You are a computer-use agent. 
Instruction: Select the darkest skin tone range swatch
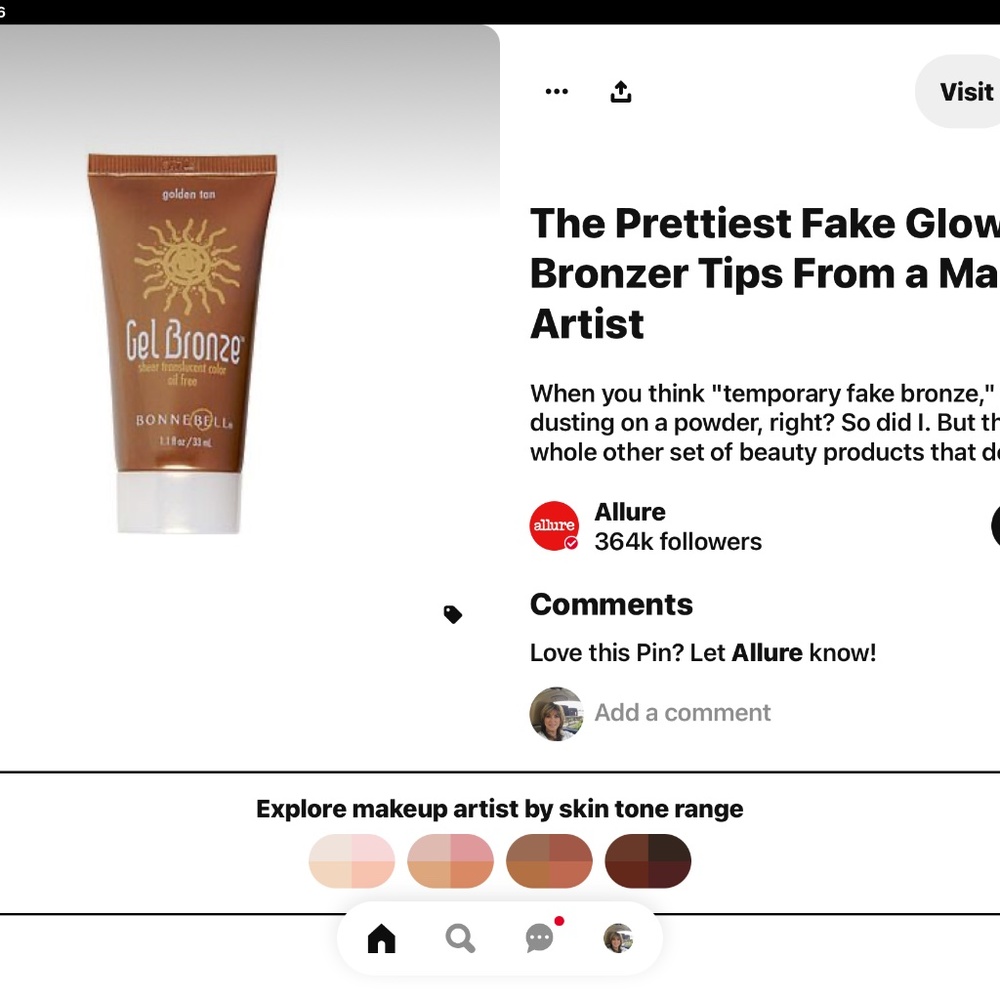648,861
